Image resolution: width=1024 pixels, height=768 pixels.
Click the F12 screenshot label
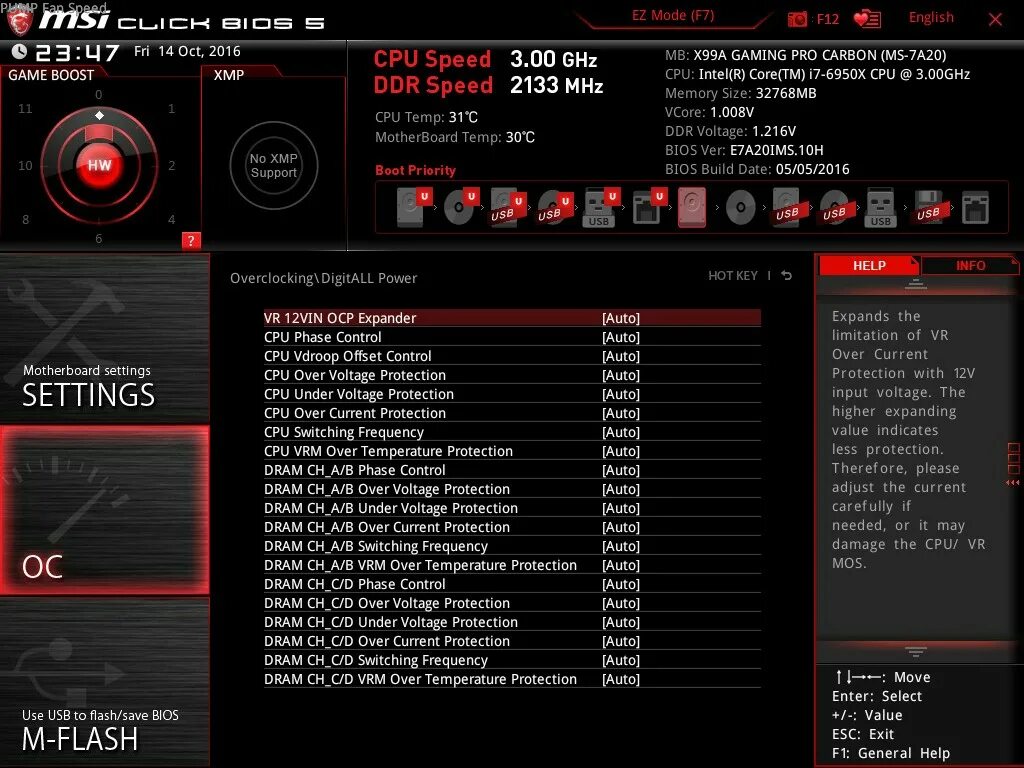[x=827, y=19]
